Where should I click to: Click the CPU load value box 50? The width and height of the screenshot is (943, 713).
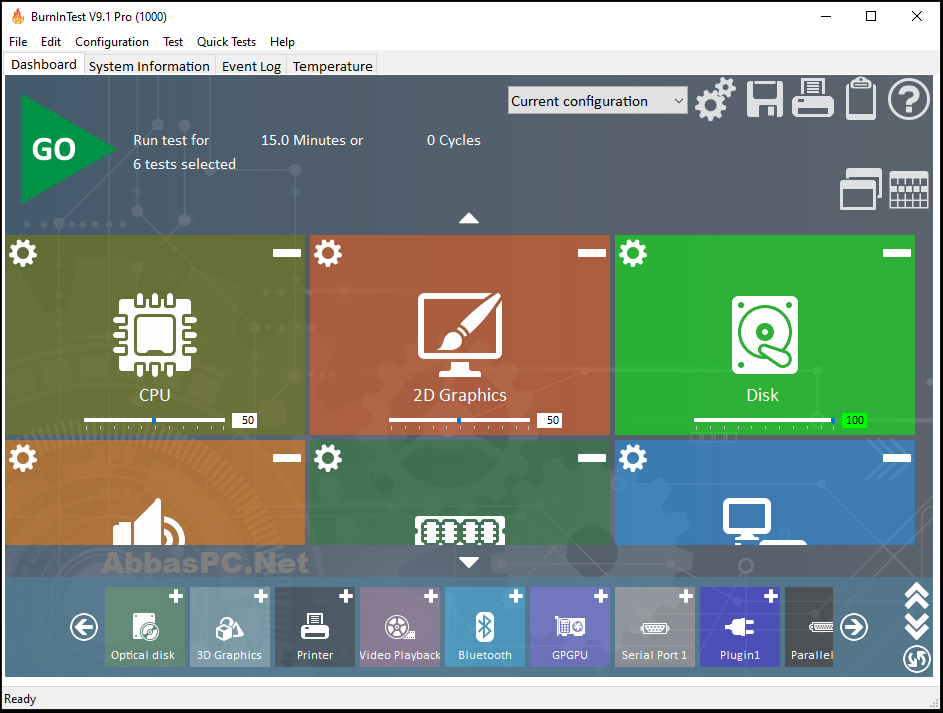[x=245, y=420]
